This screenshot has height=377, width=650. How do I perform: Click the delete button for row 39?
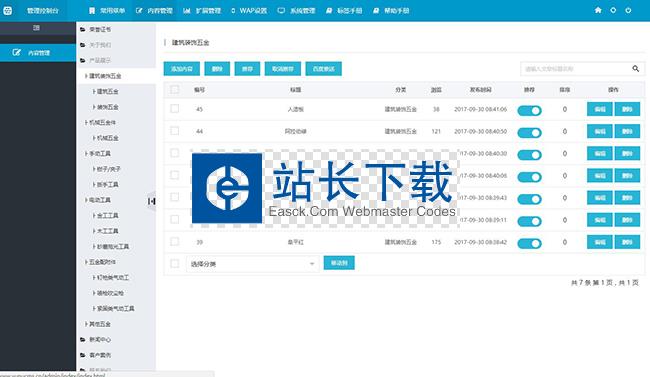pos(627,242)
